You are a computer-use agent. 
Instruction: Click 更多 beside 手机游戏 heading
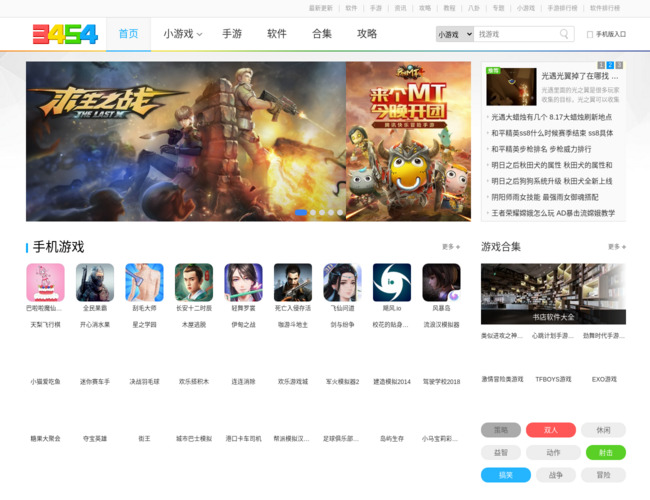click(451, 247)
